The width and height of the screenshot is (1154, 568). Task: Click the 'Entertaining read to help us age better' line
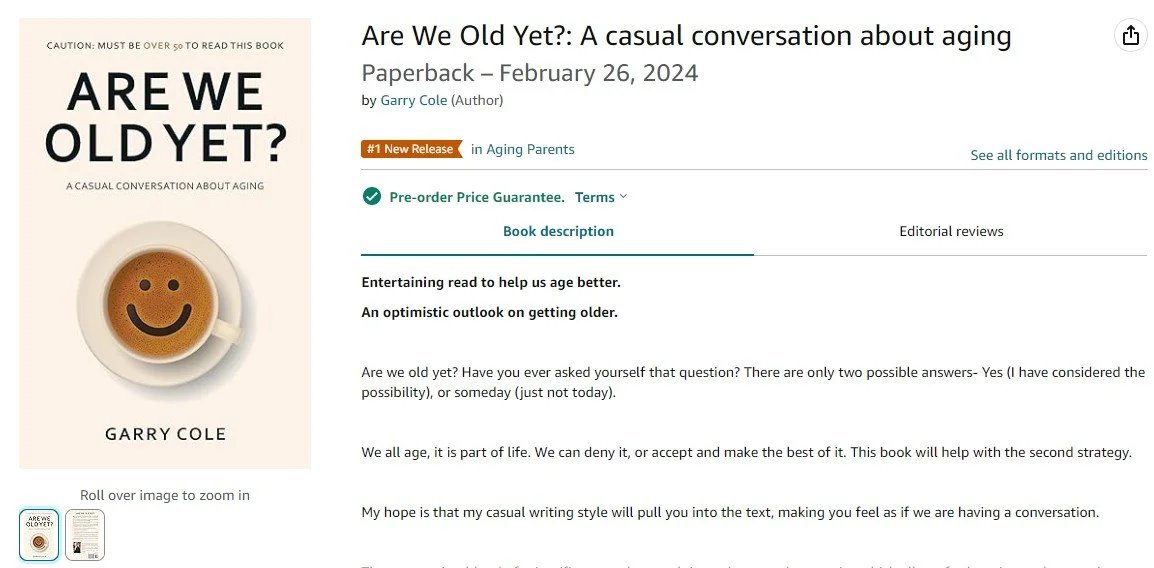pyautogui.click(x=491, y=282)
